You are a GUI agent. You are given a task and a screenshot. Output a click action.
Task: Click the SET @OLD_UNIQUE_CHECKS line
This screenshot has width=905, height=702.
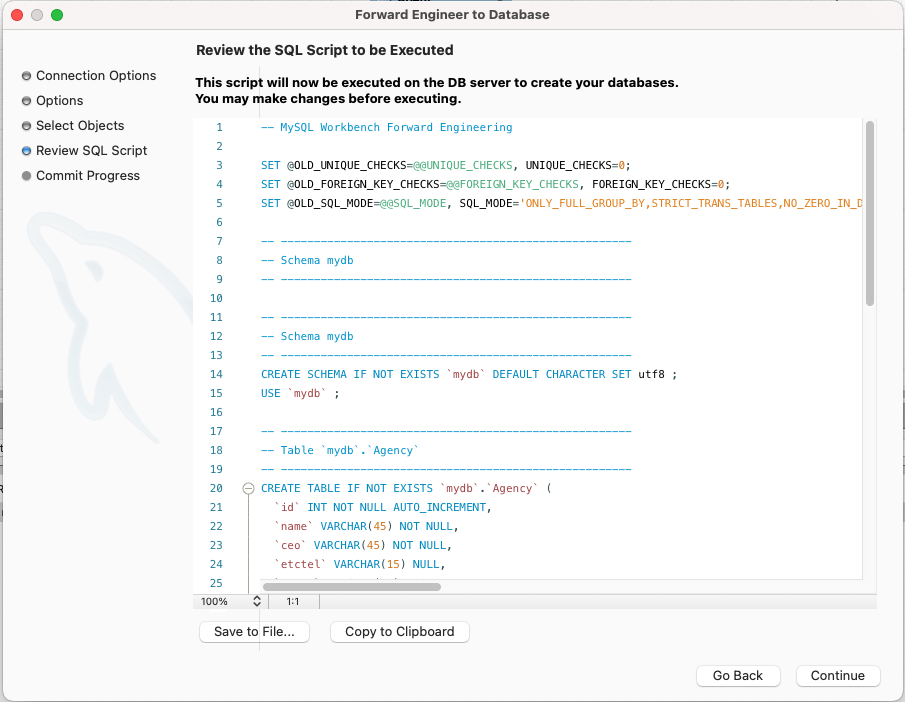tap(446, 165)
